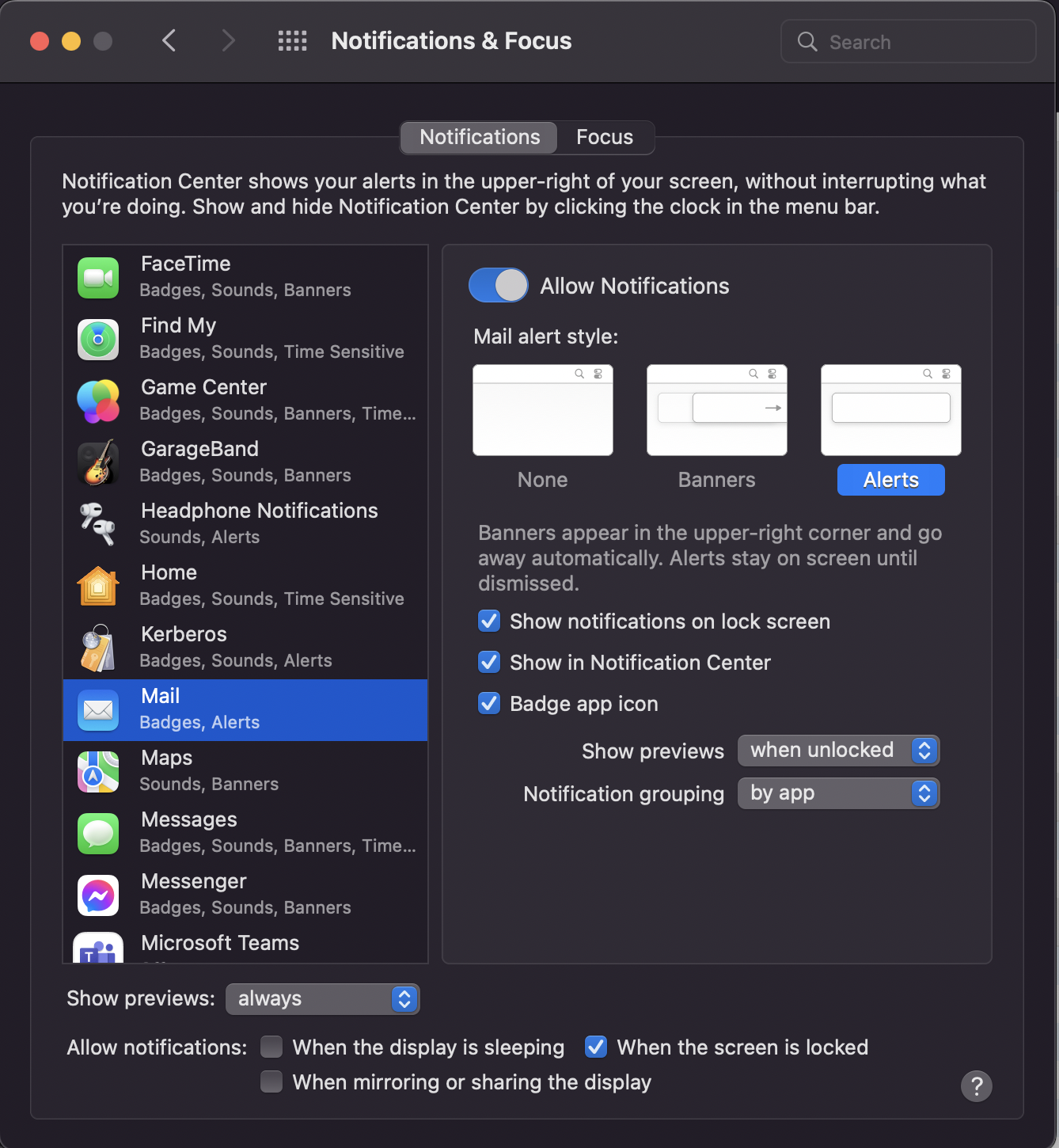Choose the Alerts alert style preview thumbnail
1059x1148 pixels.
point(891,410)
